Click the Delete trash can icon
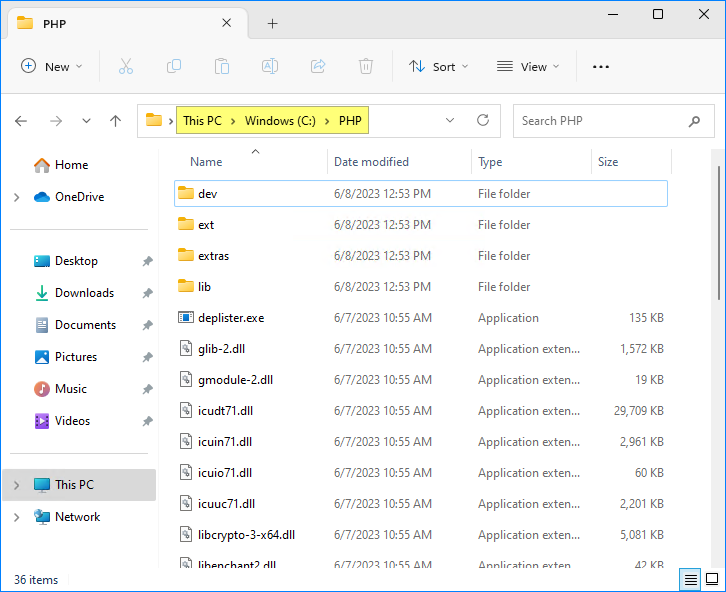Screen dimensions: 726x592 point(366,67)
